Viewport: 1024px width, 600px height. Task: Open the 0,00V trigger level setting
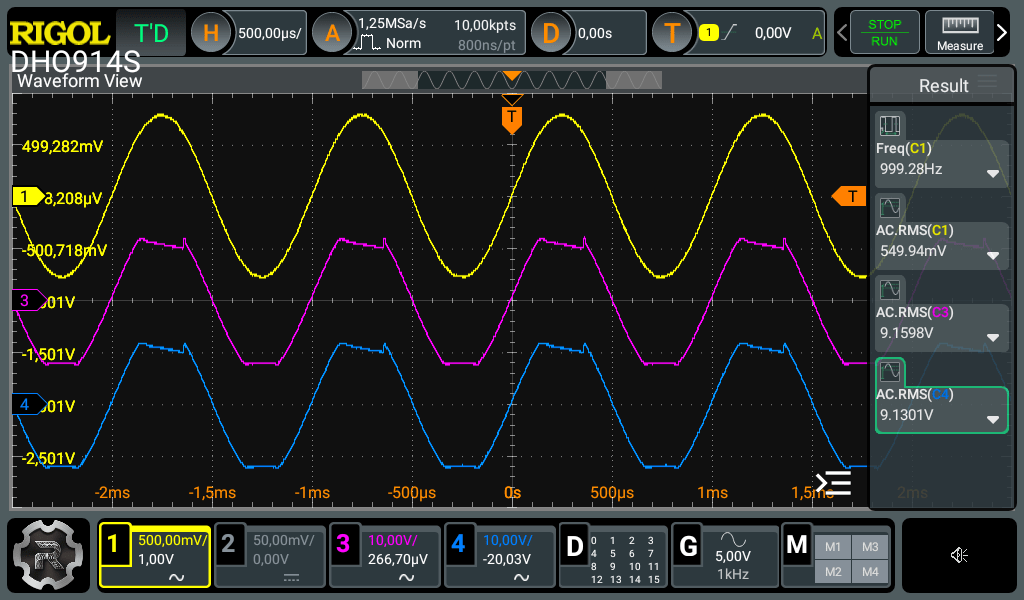(773, 33)
